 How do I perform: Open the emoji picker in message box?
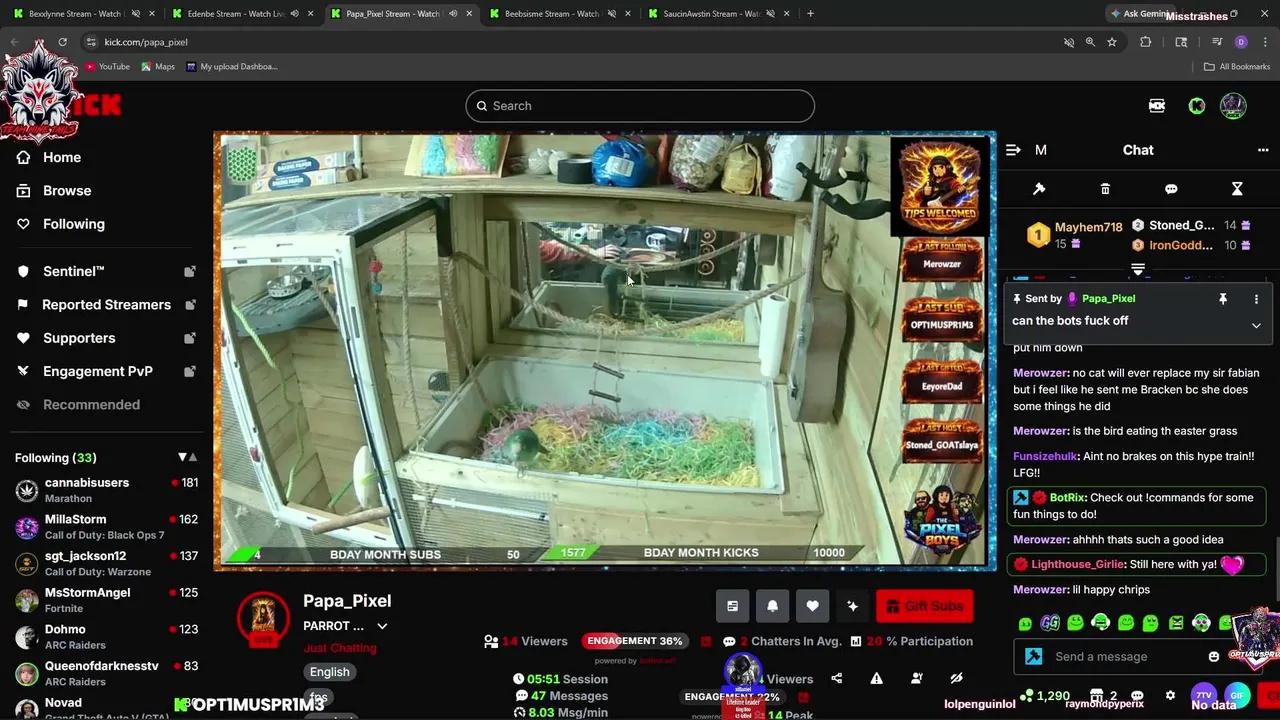point(1214,657)
